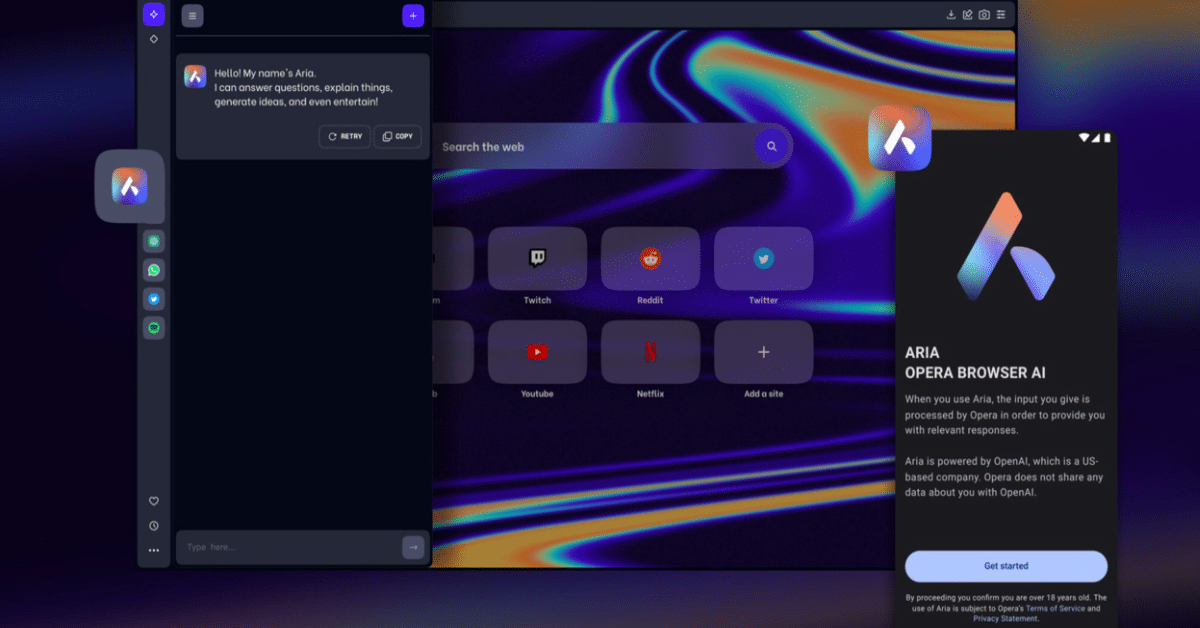Click the phone's Wi-Fi status icon
Viewport: 1200px width, 628px height.
(x=1084, y=136)
